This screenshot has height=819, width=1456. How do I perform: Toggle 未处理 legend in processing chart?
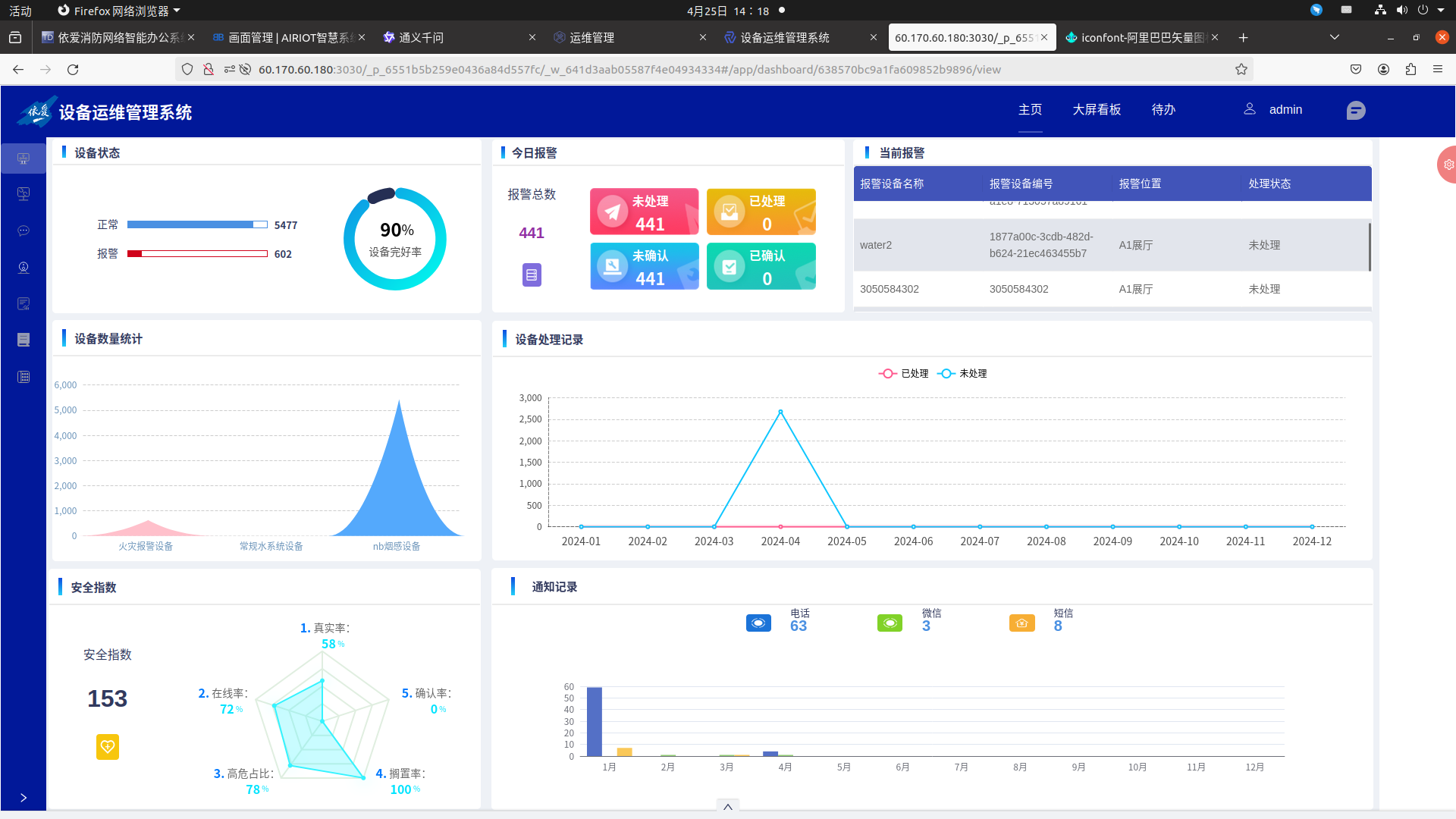962,374
